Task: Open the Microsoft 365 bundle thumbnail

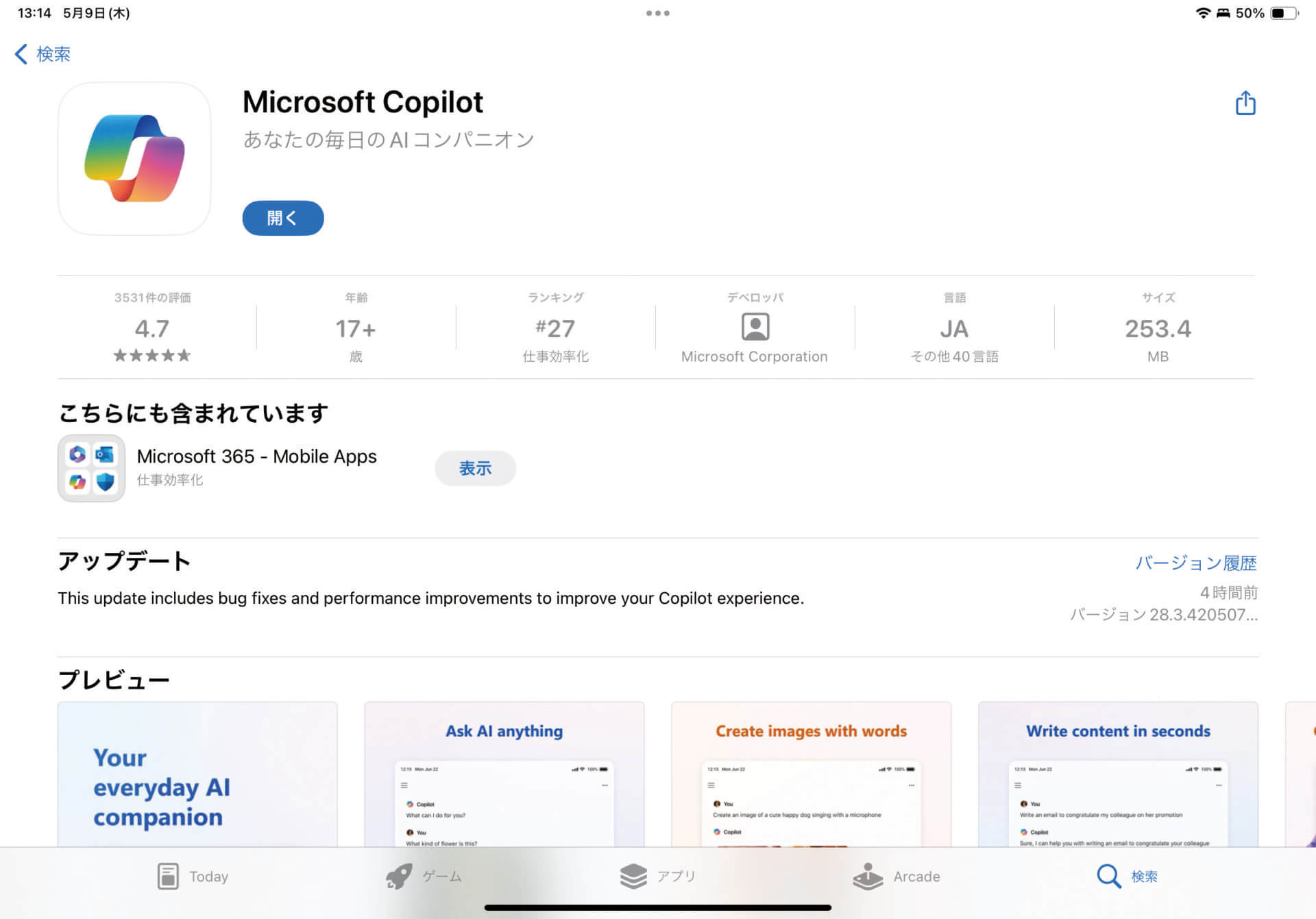Action: [91, 468]
